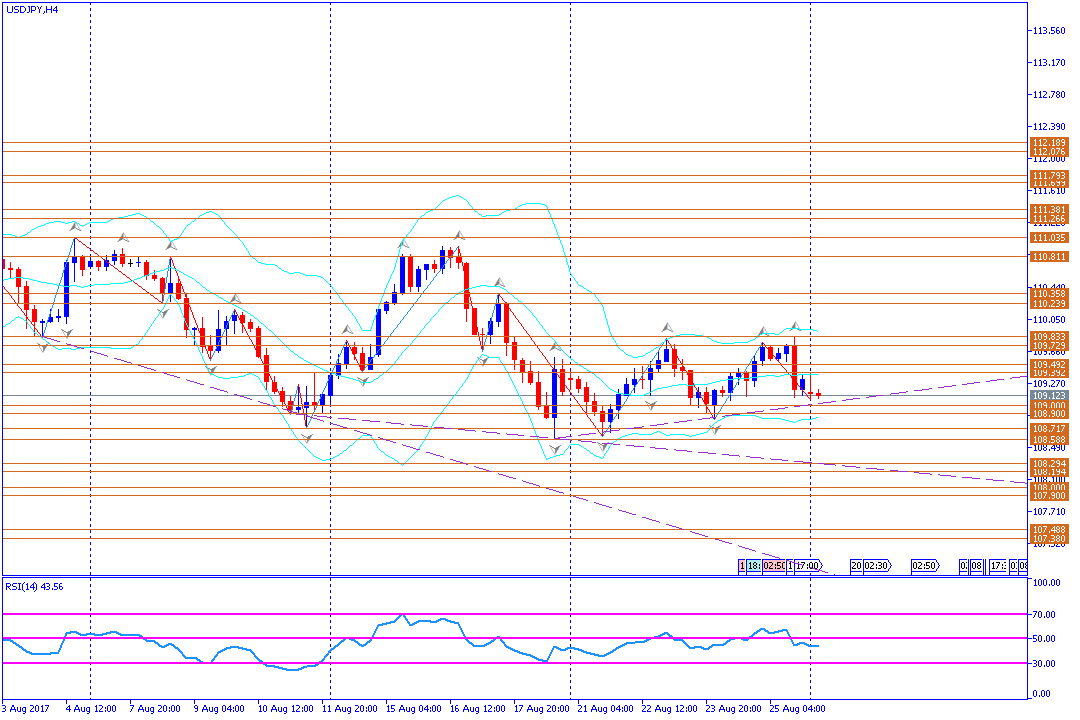Click the 25 Aug 04:00 time label

tap(798, 709)
